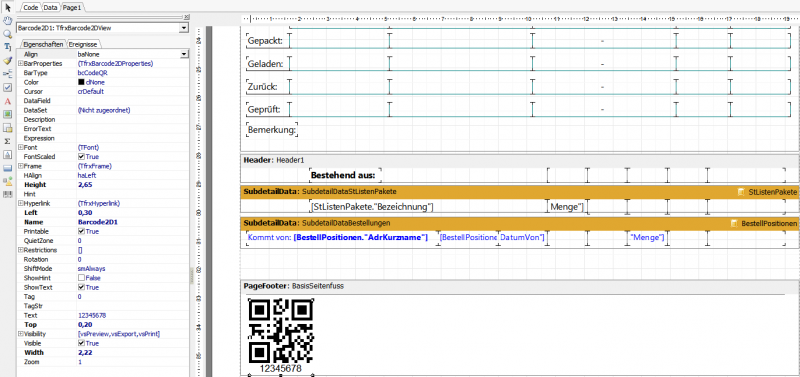This screenshot has height=377, width=800.
Task: Select the DatumVon"] field in Bestellungen band
Action: click(x=522, y=238)
